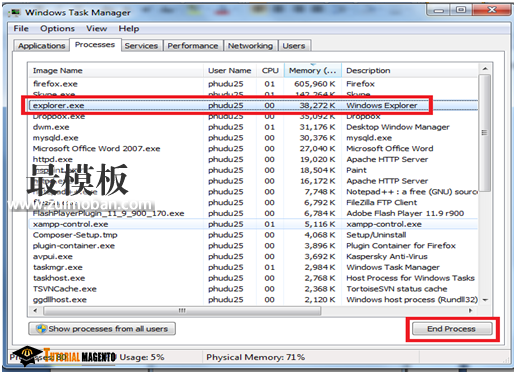Click scroll up arrow of process list
This screenshot has width=516, height=374.
(485, 69)
